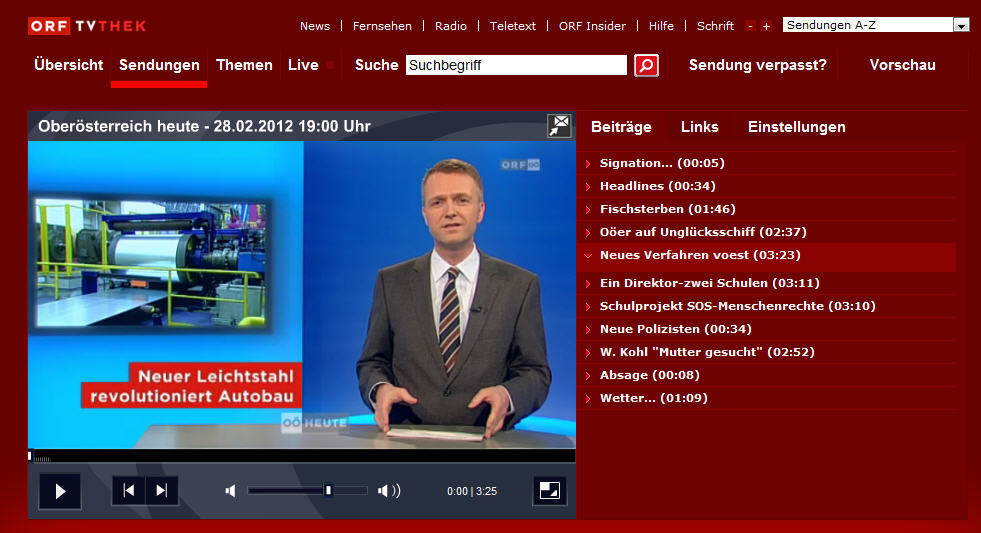Open the Hilfe link
The width and height of the screenshot is (981, 533).
click(x=661, y=26)
